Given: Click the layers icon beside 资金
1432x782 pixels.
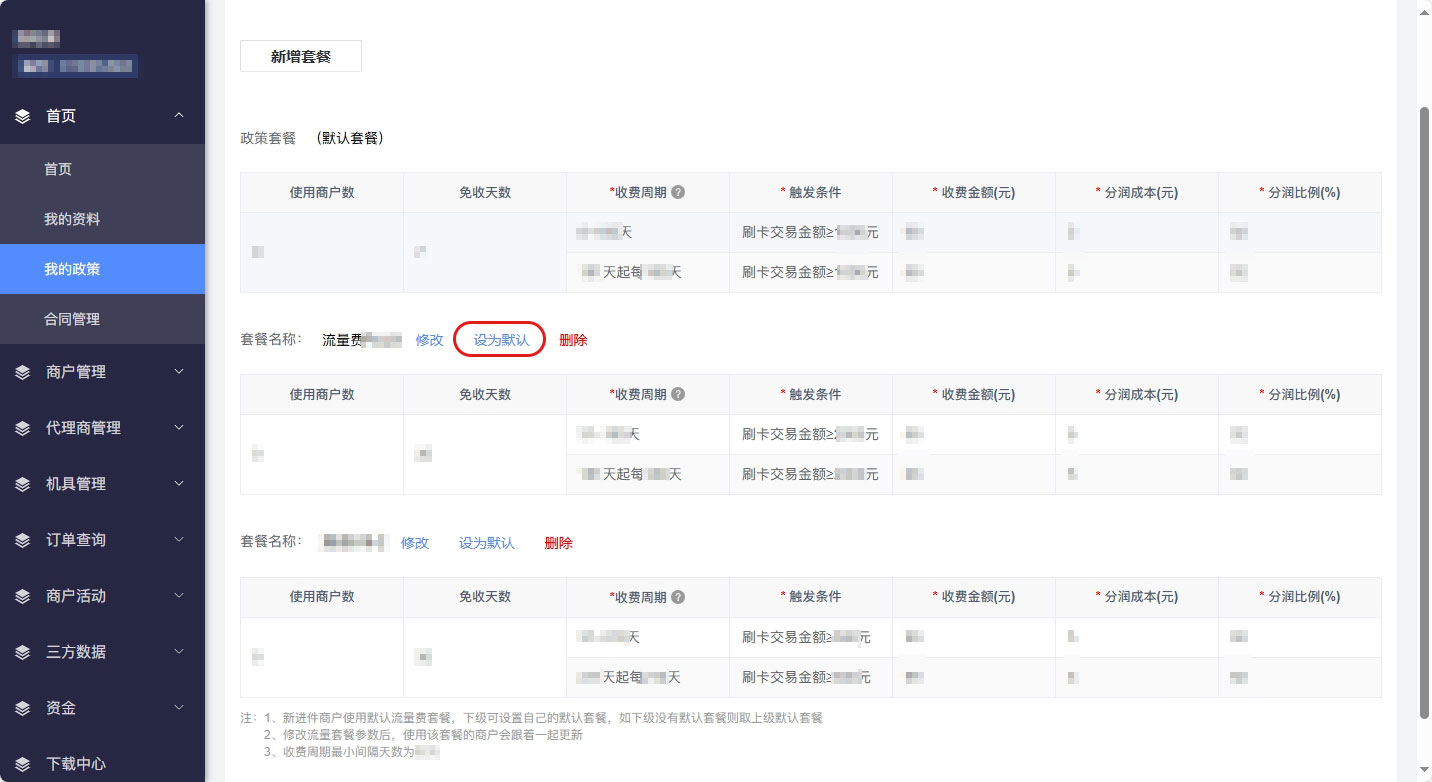Looking at the screenshot, I should point(23,708).
